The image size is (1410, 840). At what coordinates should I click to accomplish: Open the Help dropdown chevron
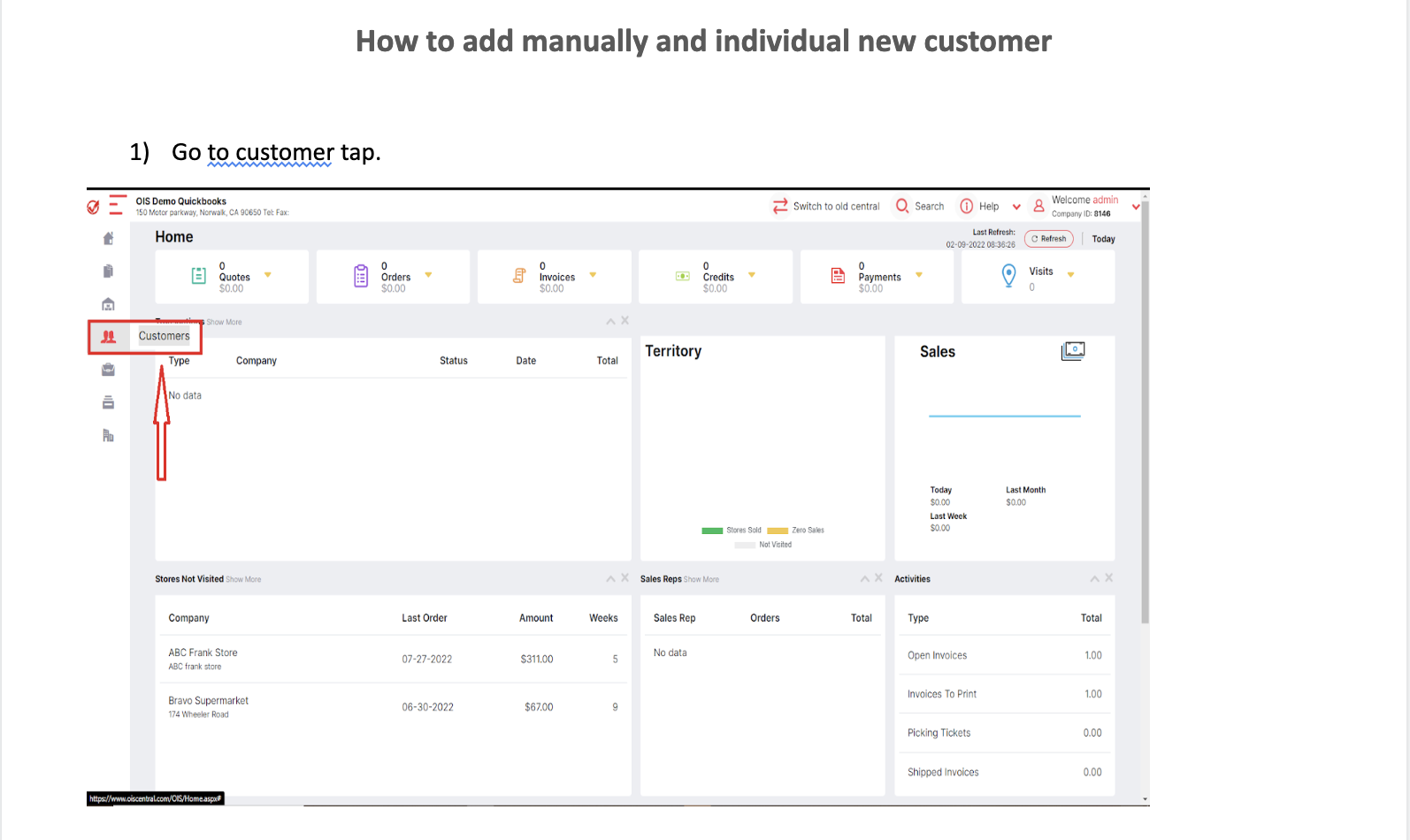pos(1016,207)
